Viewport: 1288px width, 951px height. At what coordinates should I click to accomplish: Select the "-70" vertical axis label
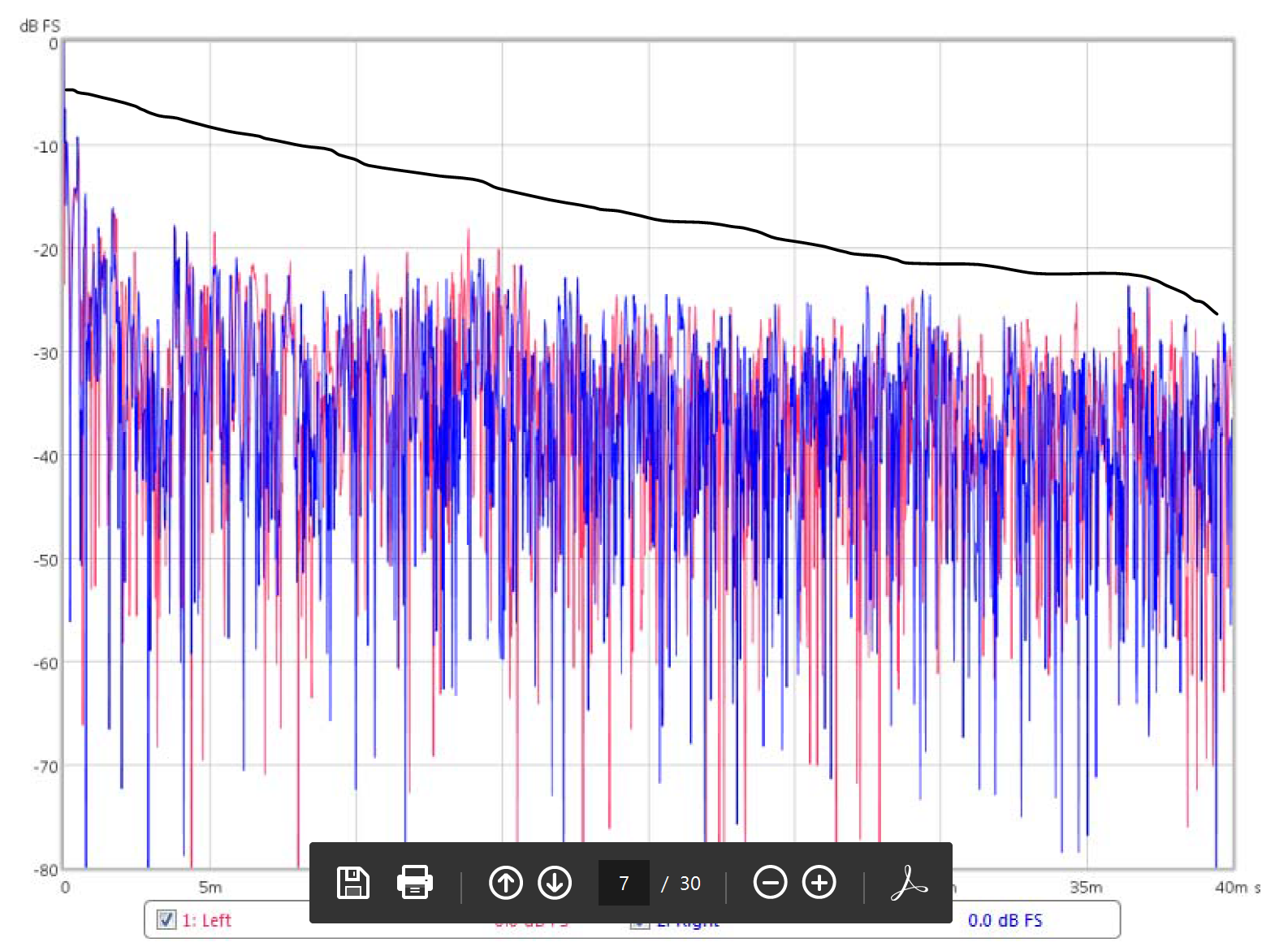pyautogui.click(x=45, y=767)
